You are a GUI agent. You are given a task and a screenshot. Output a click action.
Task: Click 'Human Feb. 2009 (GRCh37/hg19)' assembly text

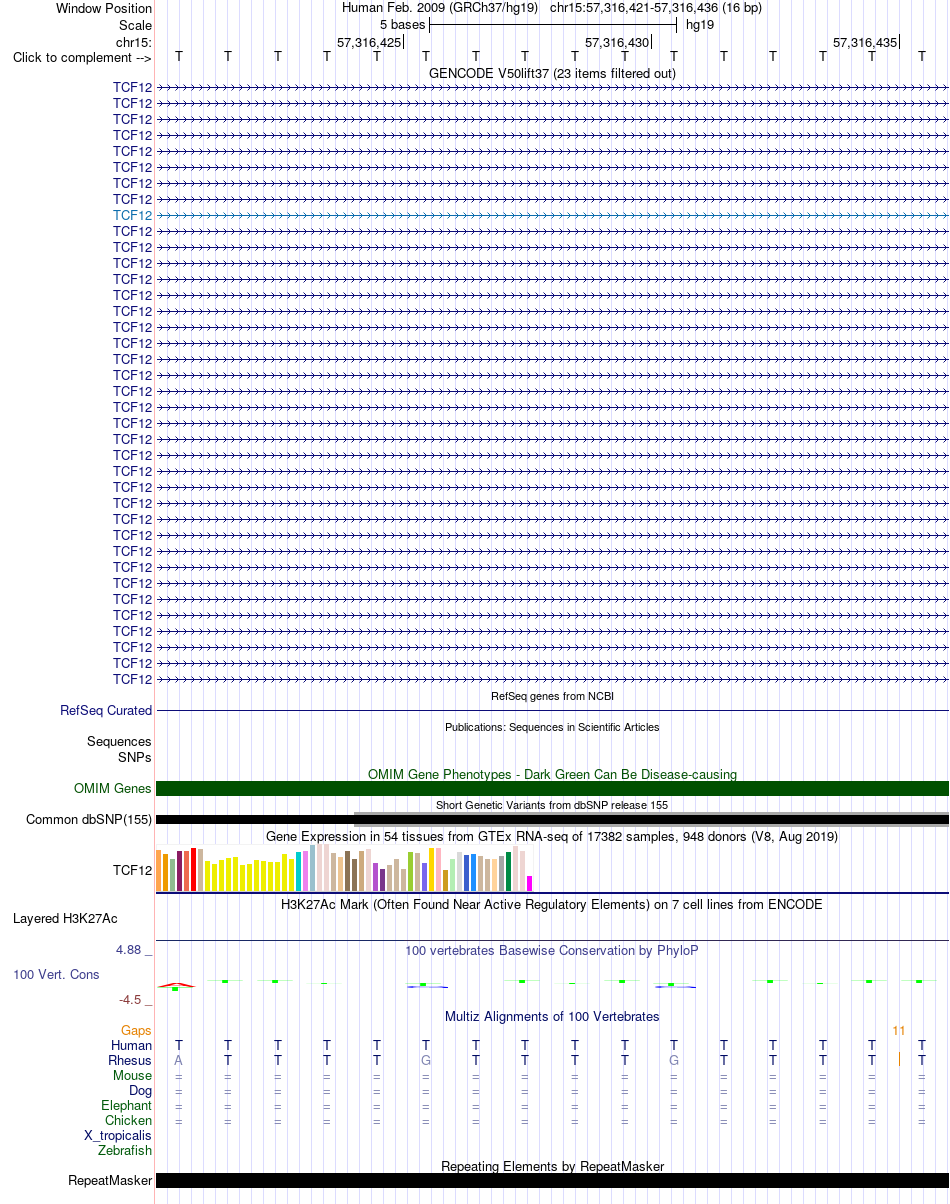point(440,8)
